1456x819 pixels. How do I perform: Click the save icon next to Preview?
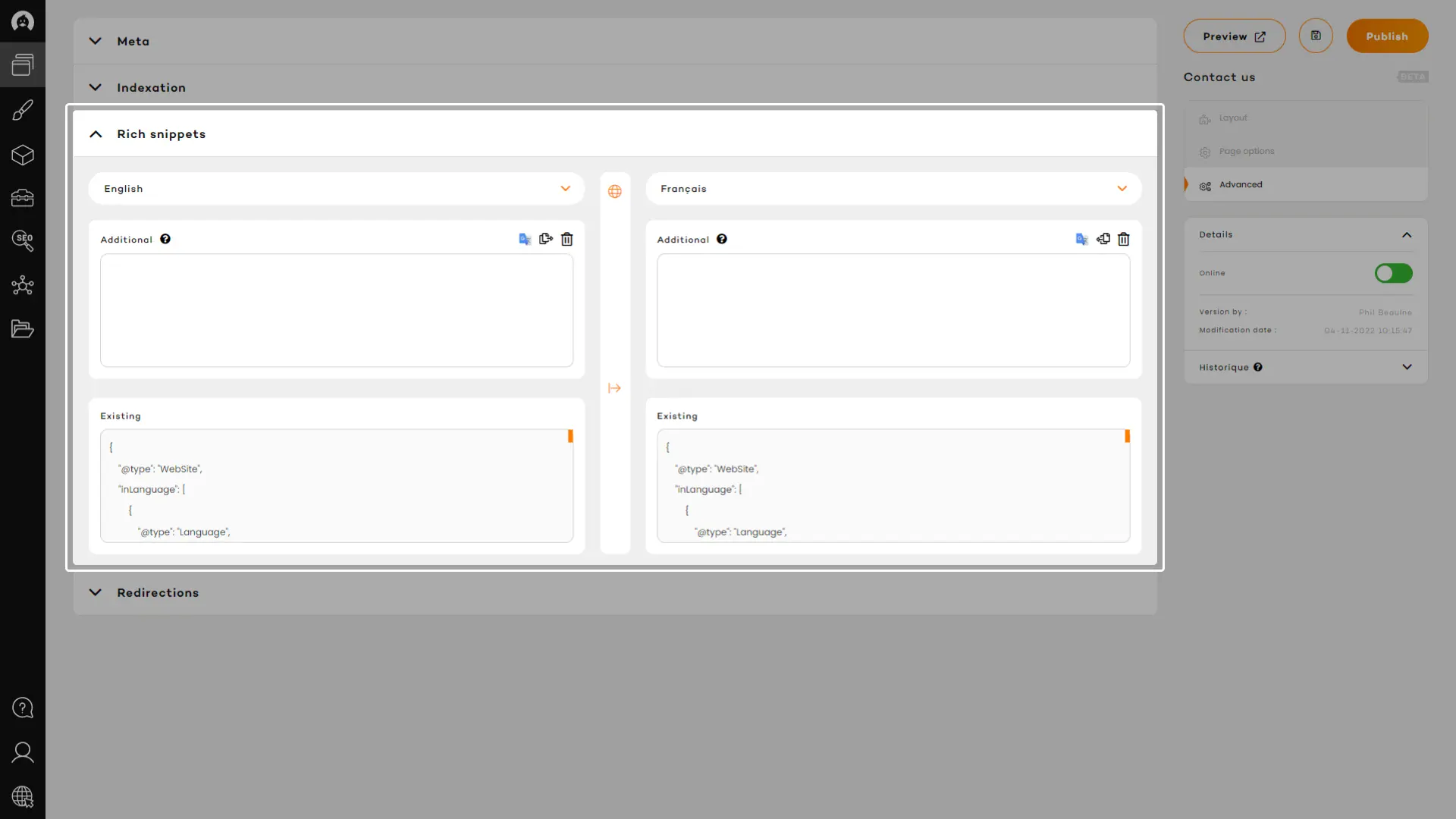1316,36
